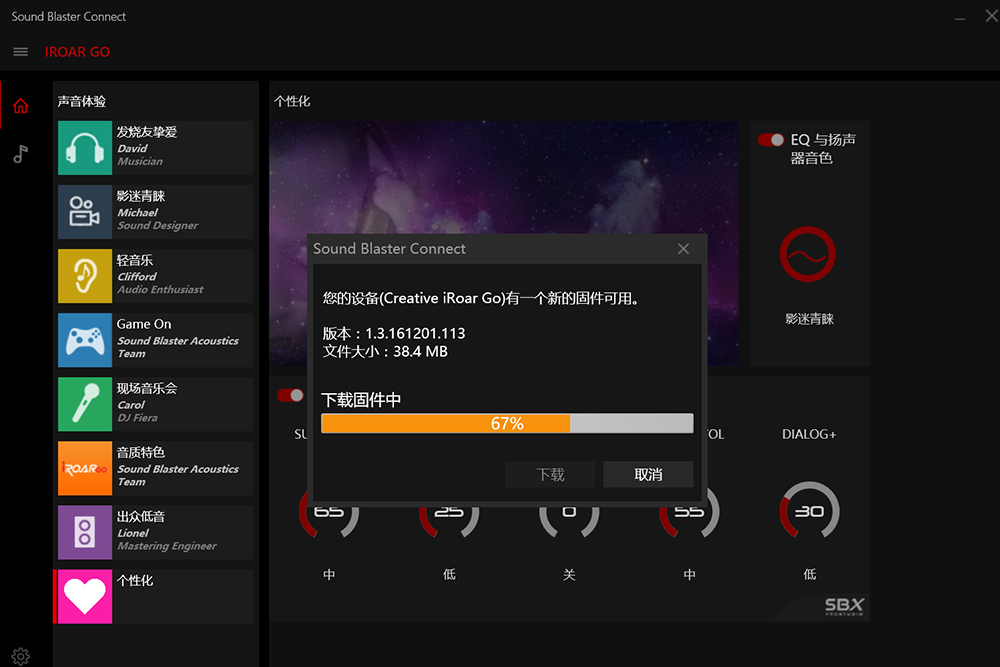Viewport: 1000px width, 667px height.
Task: Select the gamepad Game On icon
Action: click(x=85, y=340)
